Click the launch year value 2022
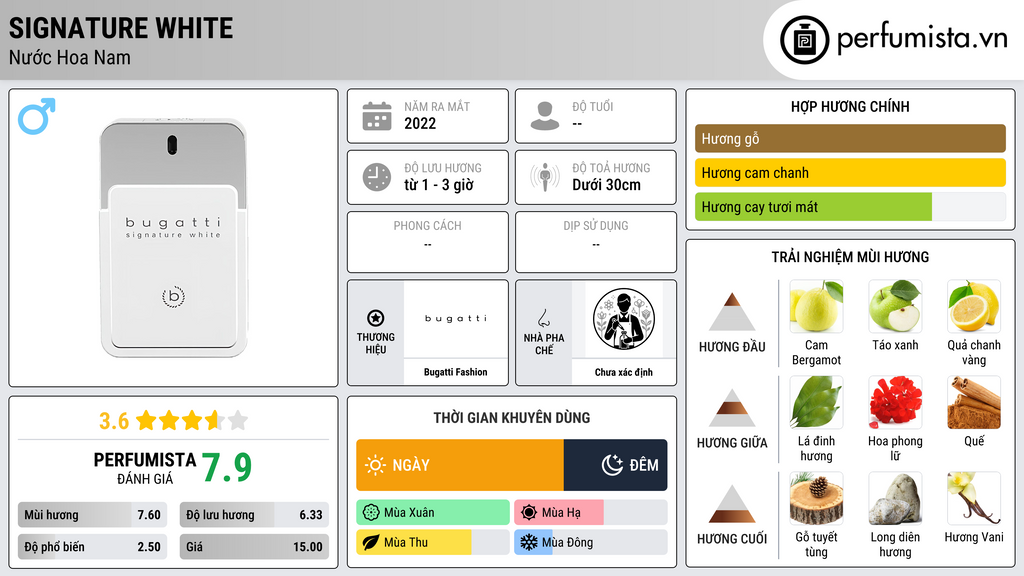Image resolution: width=1024 pixels, height=576 pixels. pyautogui.click(x=420, y=123)
